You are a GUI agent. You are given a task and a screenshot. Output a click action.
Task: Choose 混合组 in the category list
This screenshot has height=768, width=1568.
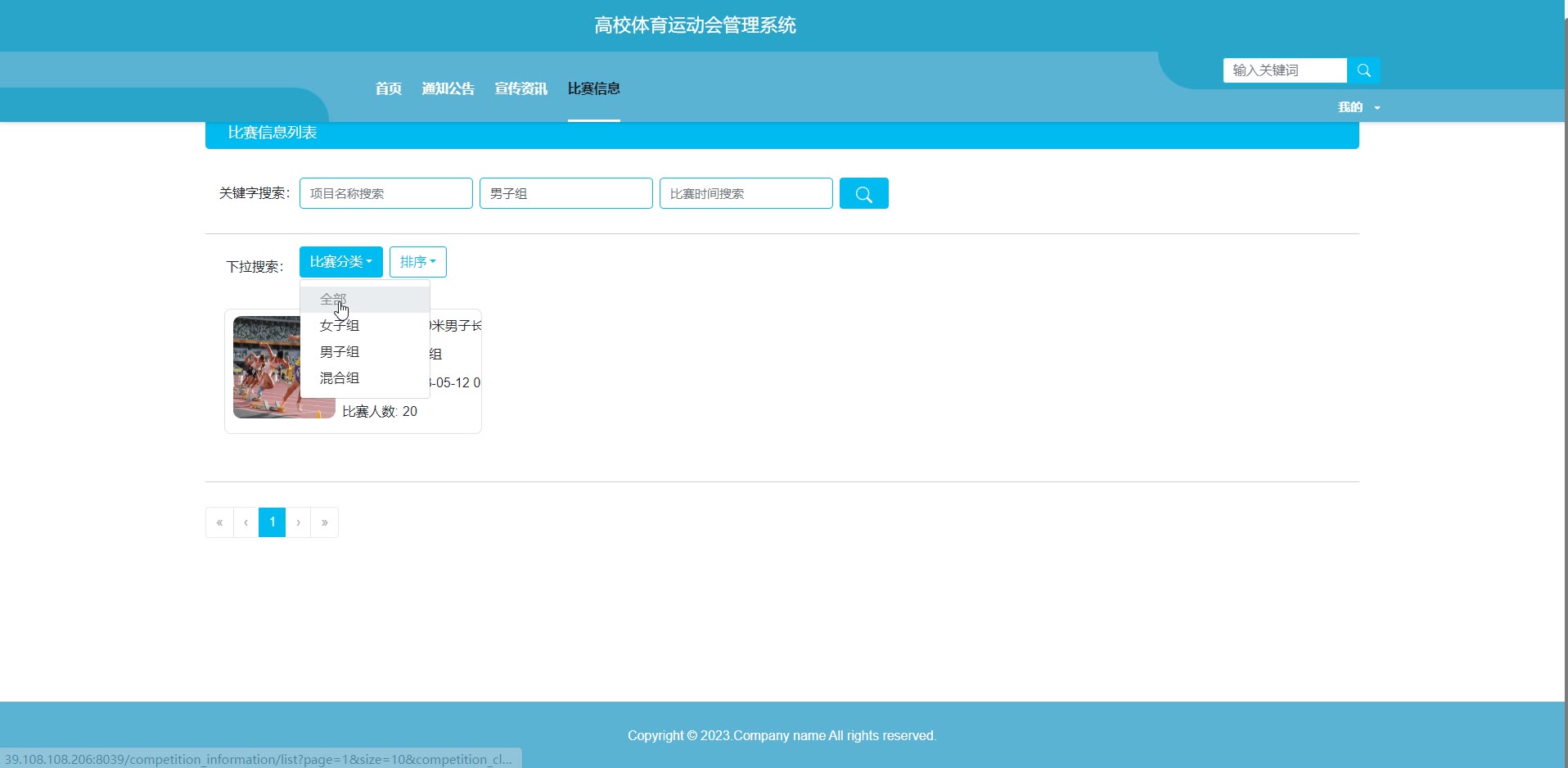[340, 378]
